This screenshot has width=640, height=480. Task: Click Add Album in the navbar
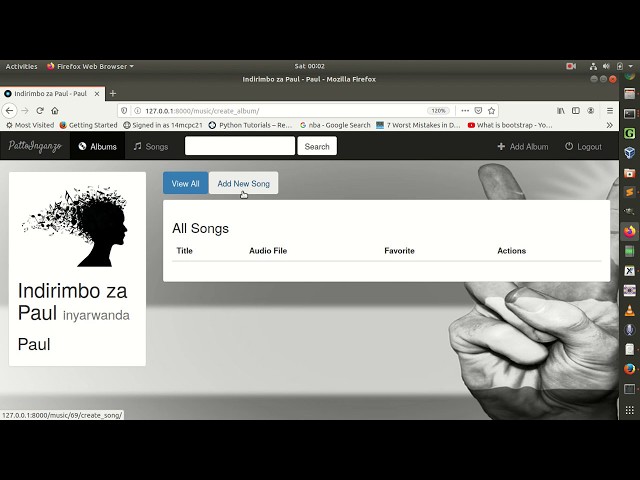coord(523,147)
